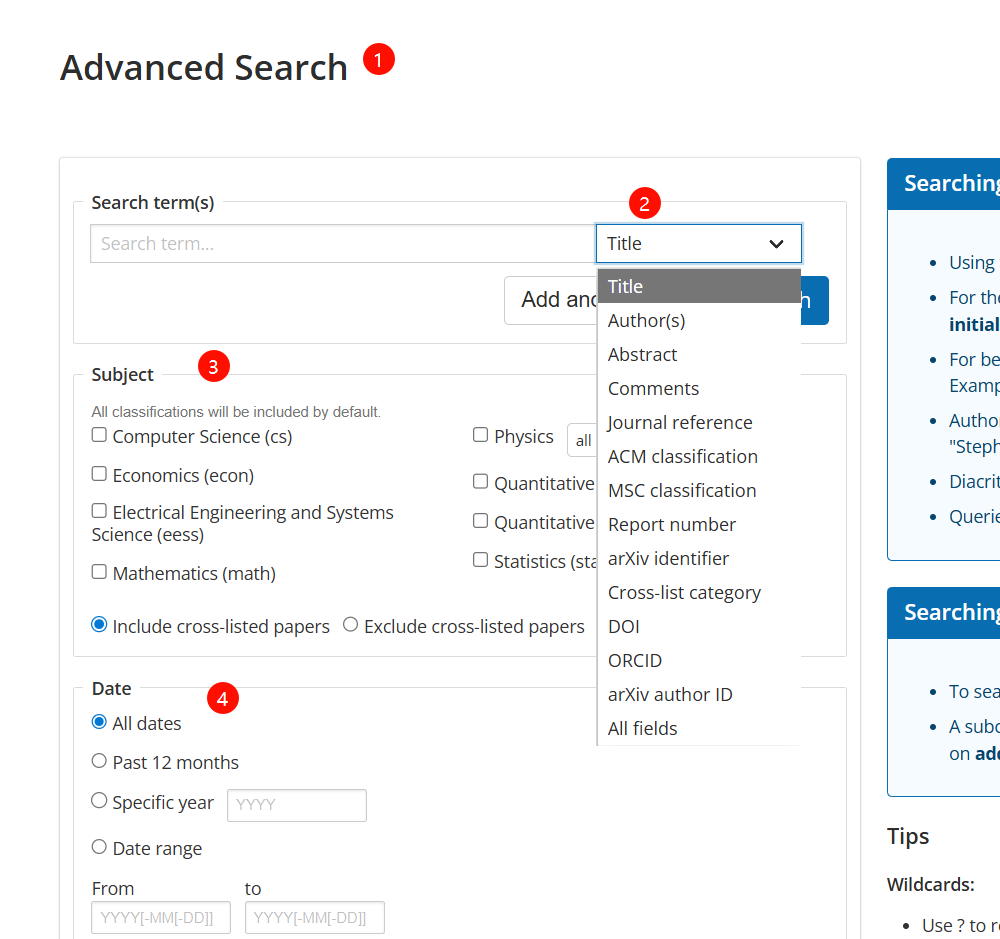Tick the Mathematics (math) checkbox

click(99, 572)
